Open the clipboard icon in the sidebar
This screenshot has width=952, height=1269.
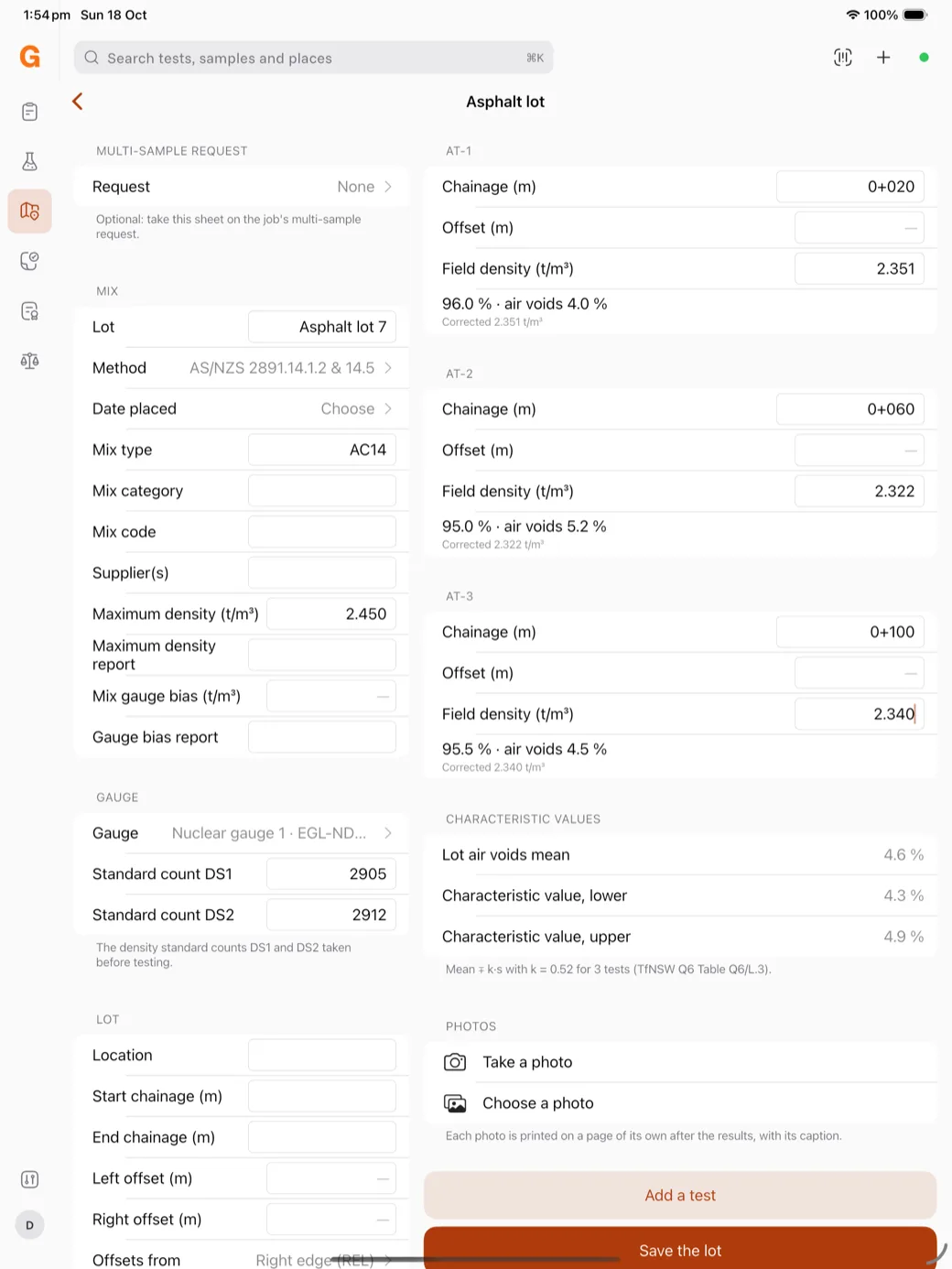click(x=30, y=112)
